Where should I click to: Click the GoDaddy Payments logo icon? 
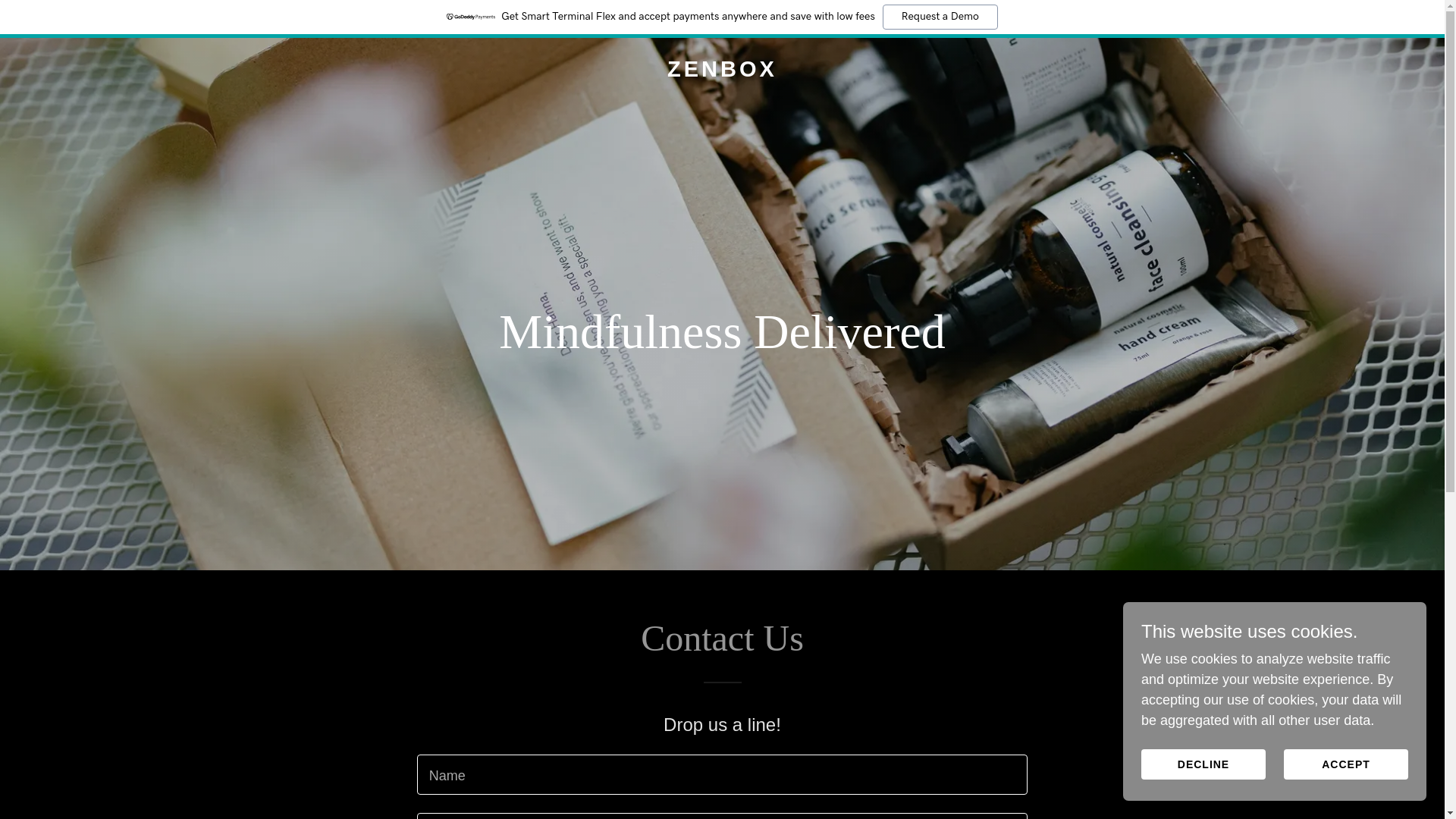tap(470, 17)
